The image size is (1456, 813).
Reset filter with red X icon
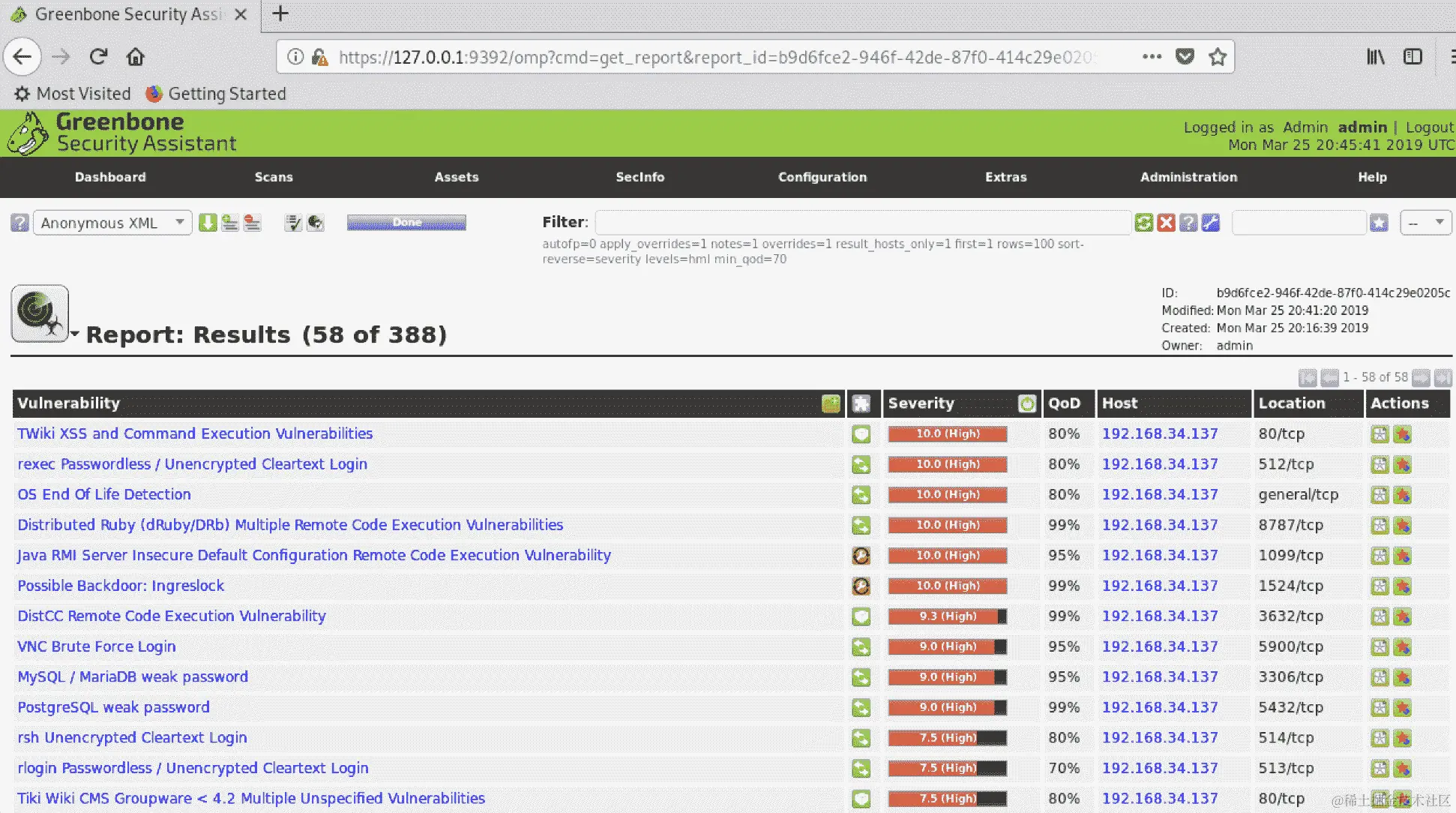(x=1166, y=223)
